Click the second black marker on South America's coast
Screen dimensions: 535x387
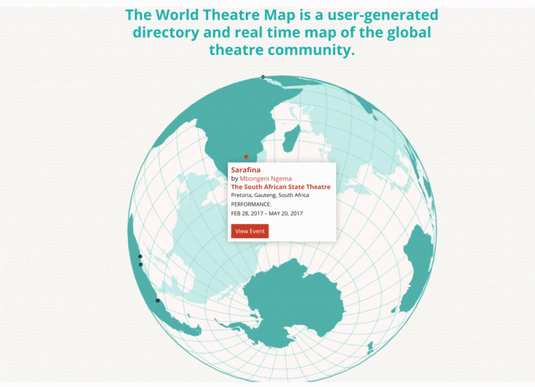click(141, 264)
